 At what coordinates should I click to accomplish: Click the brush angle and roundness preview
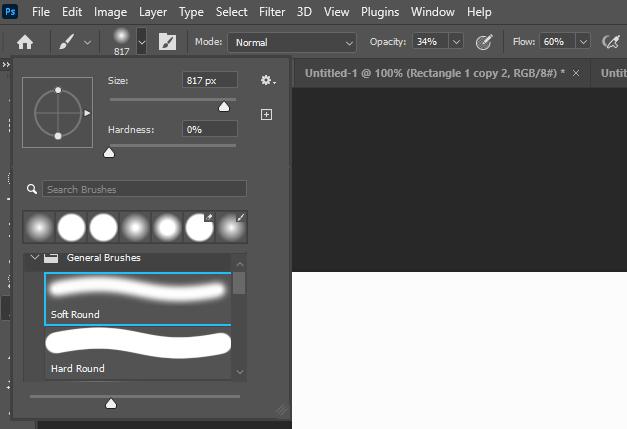click(x=58, y=113)
